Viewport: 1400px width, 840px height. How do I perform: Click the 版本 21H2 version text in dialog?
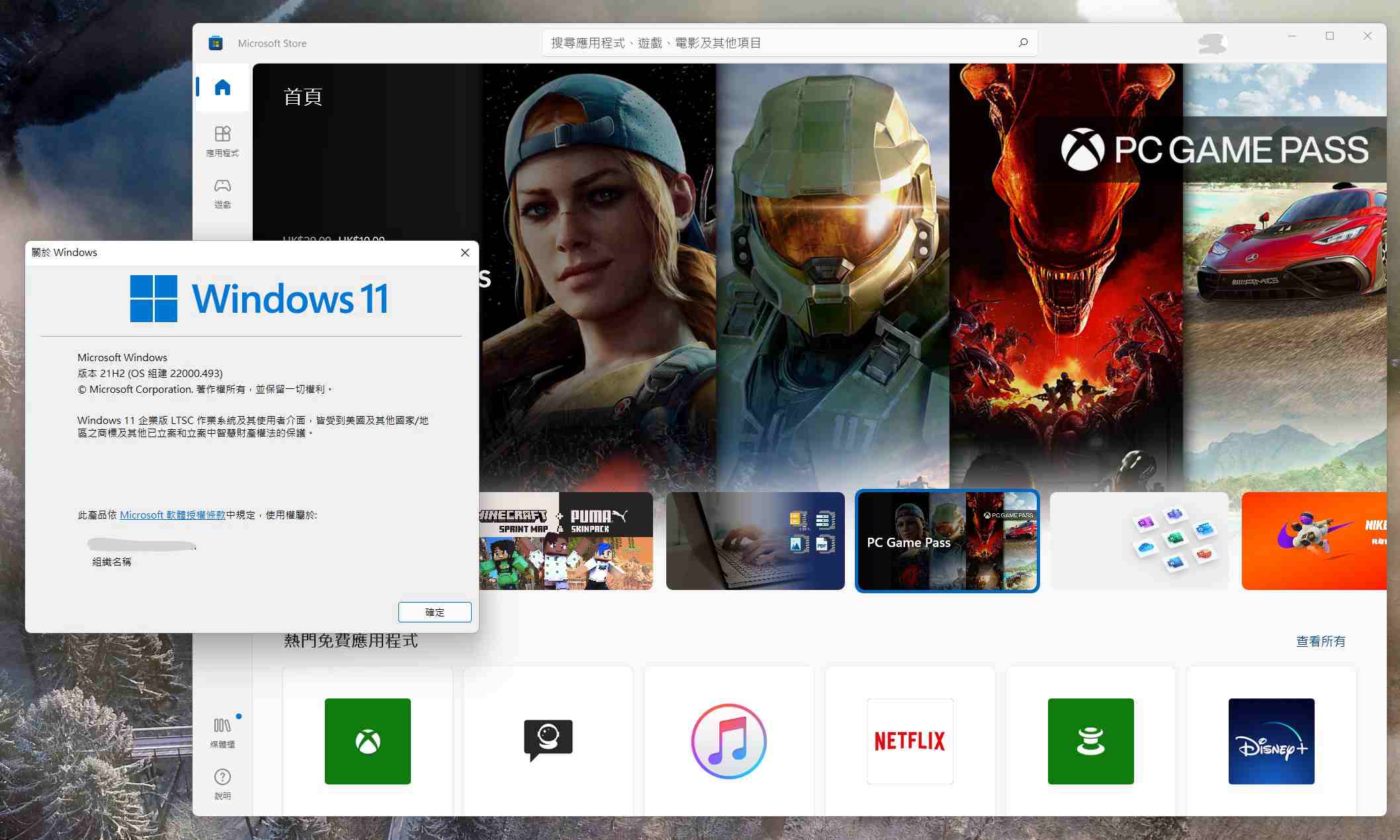[150, 373]
